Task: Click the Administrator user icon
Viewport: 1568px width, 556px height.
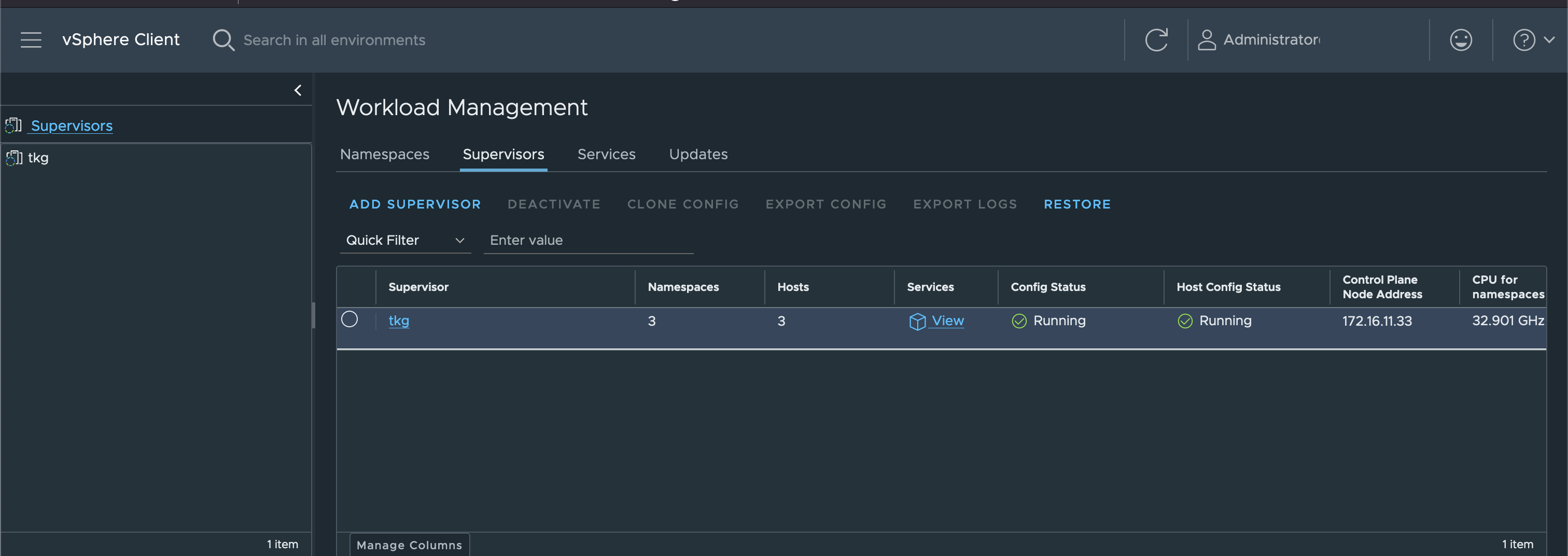Action: tap(1207, 40)
